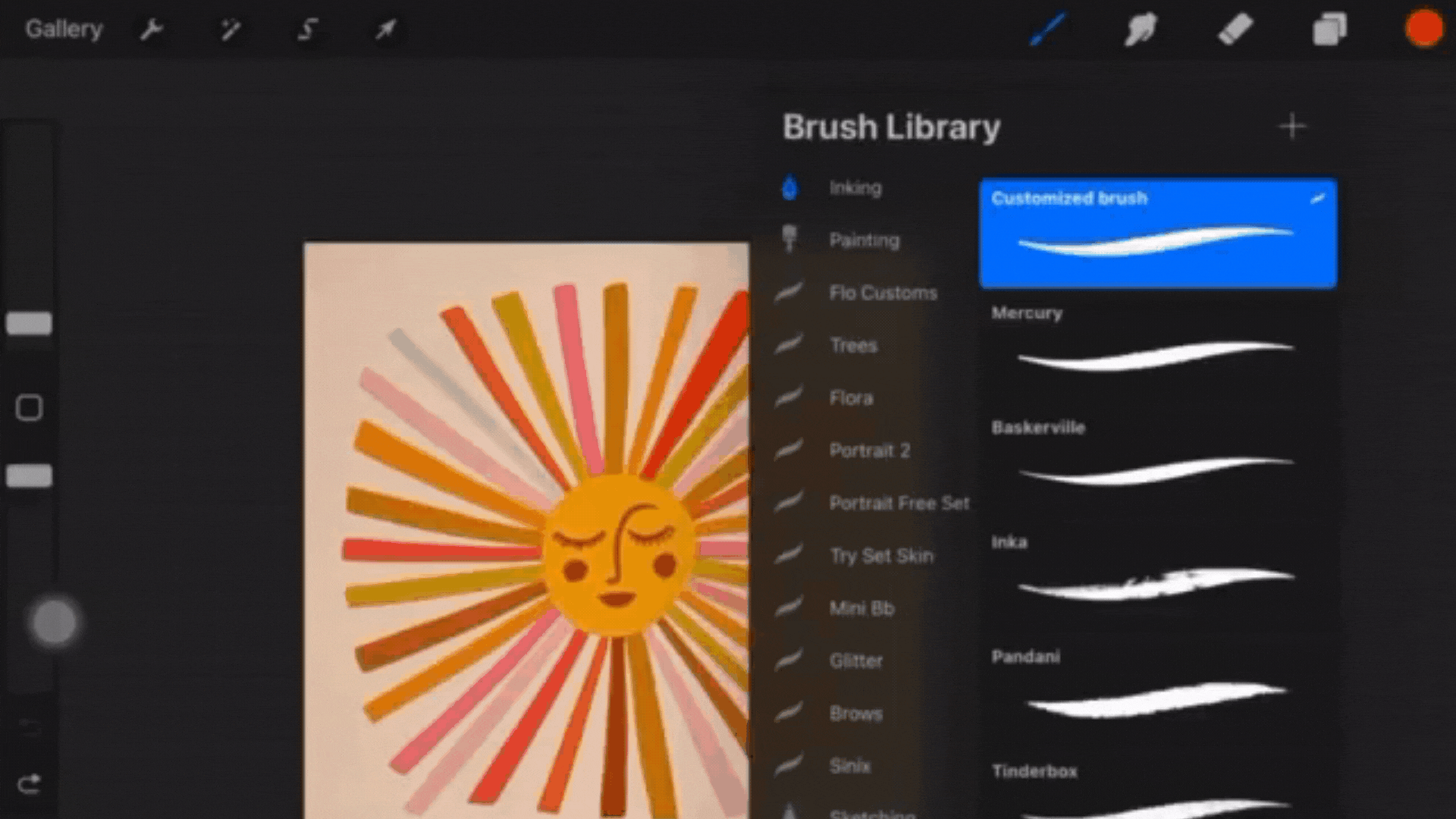Open the Gallery
1456x819 pixels.
coord(64,29)
